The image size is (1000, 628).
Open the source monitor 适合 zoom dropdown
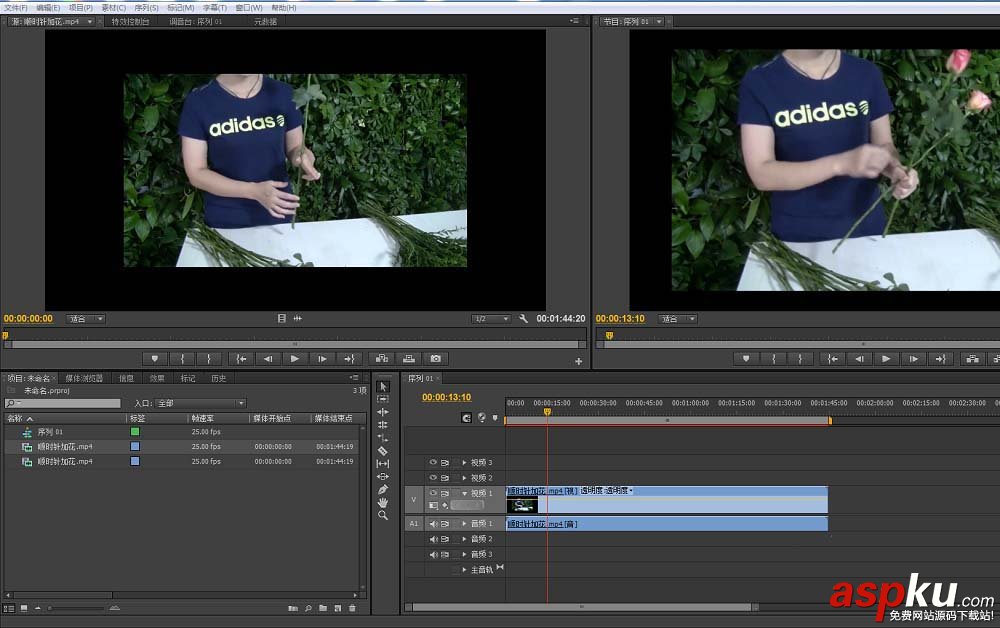tap(86, 319)
